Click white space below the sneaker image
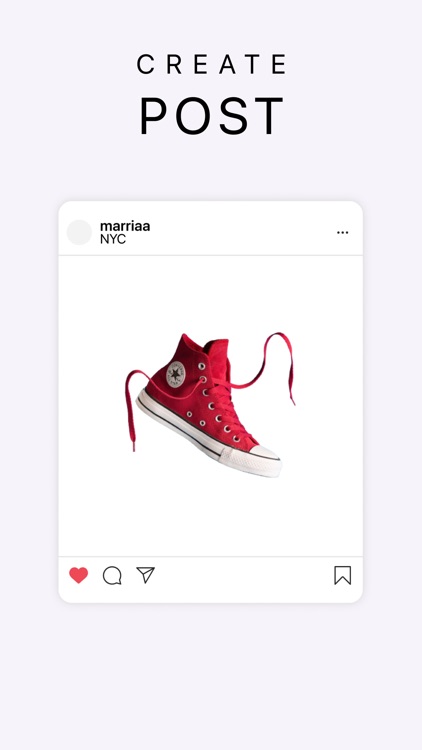 pos(211,519)
